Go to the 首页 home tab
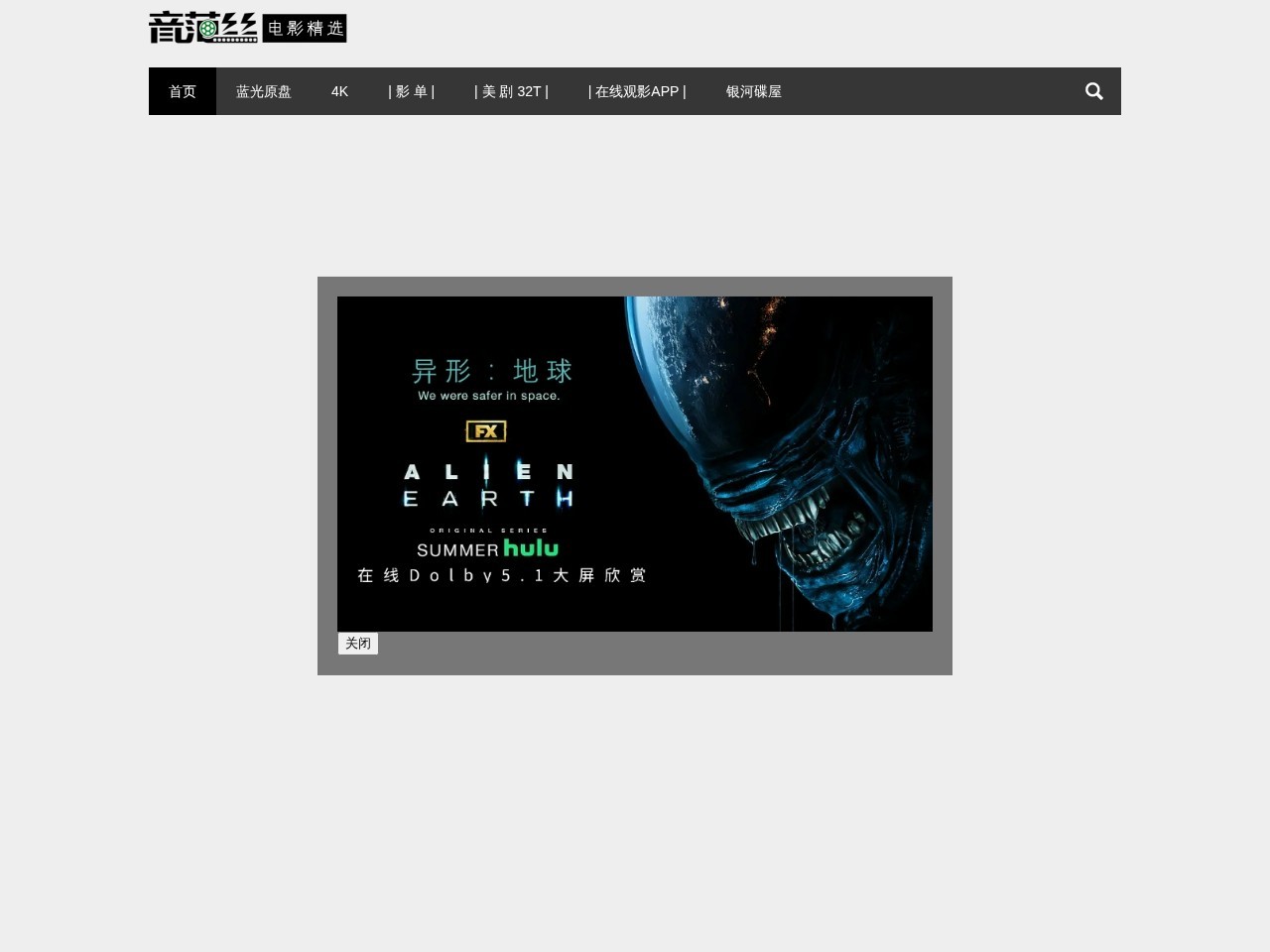 coord(183,91)
